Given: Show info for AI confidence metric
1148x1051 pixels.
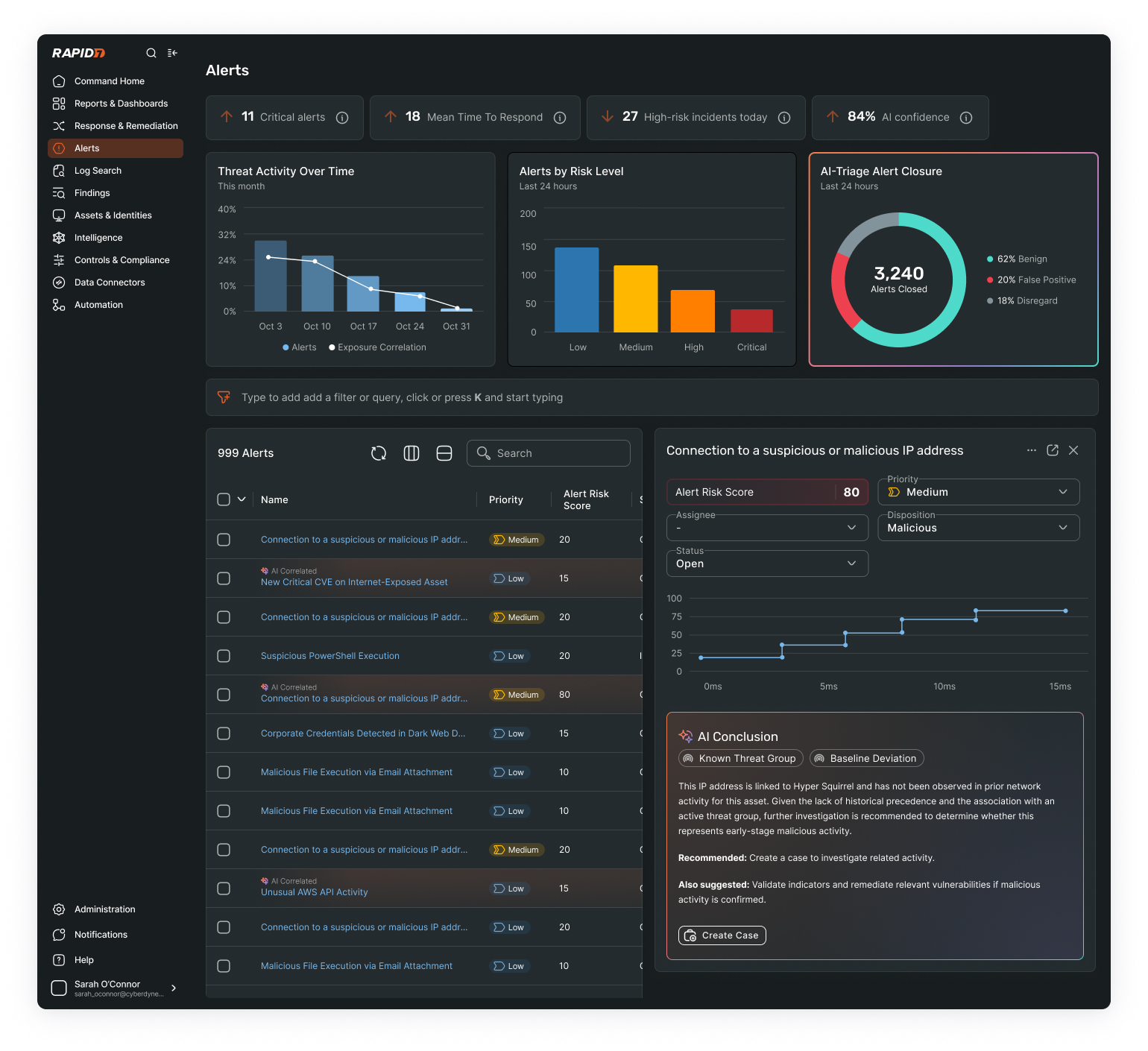Looking at the screenshot, I should tap(966, 118).
